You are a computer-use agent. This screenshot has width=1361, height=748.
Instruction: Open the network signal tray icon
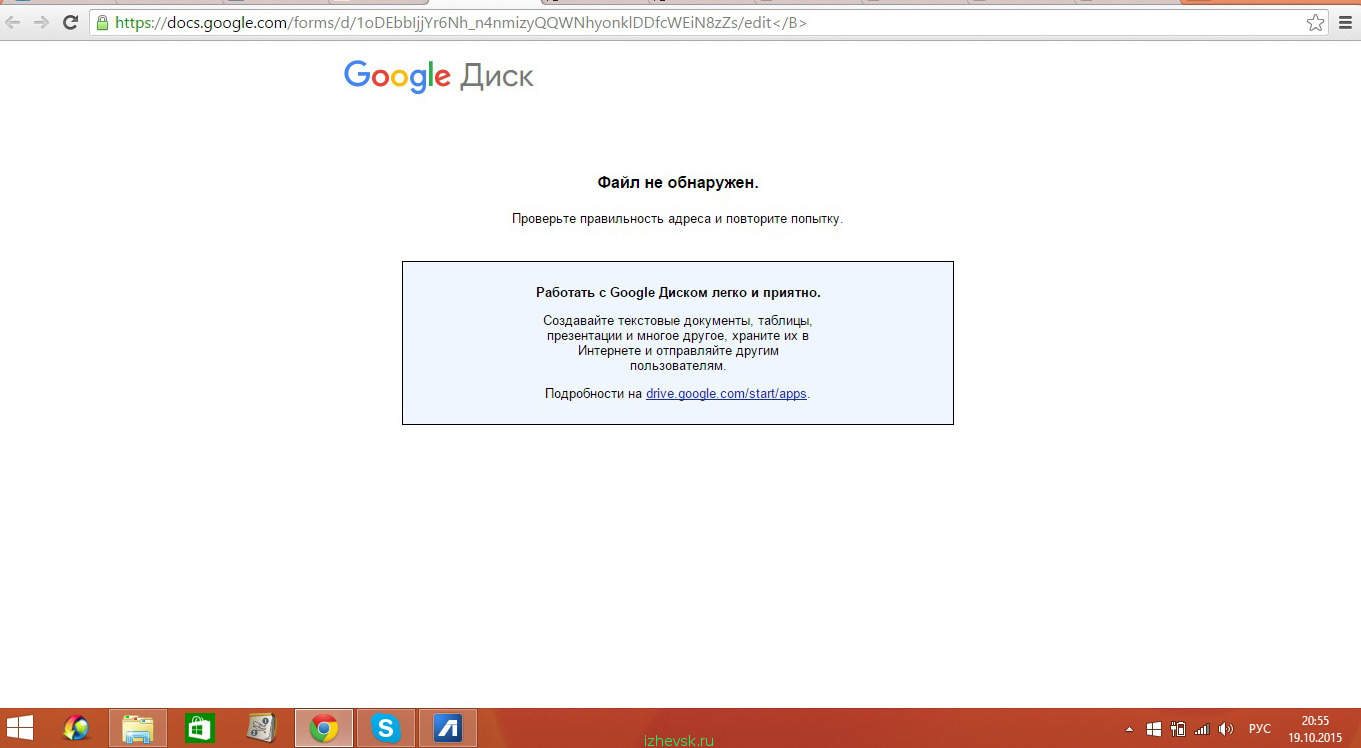point(1202,729)
